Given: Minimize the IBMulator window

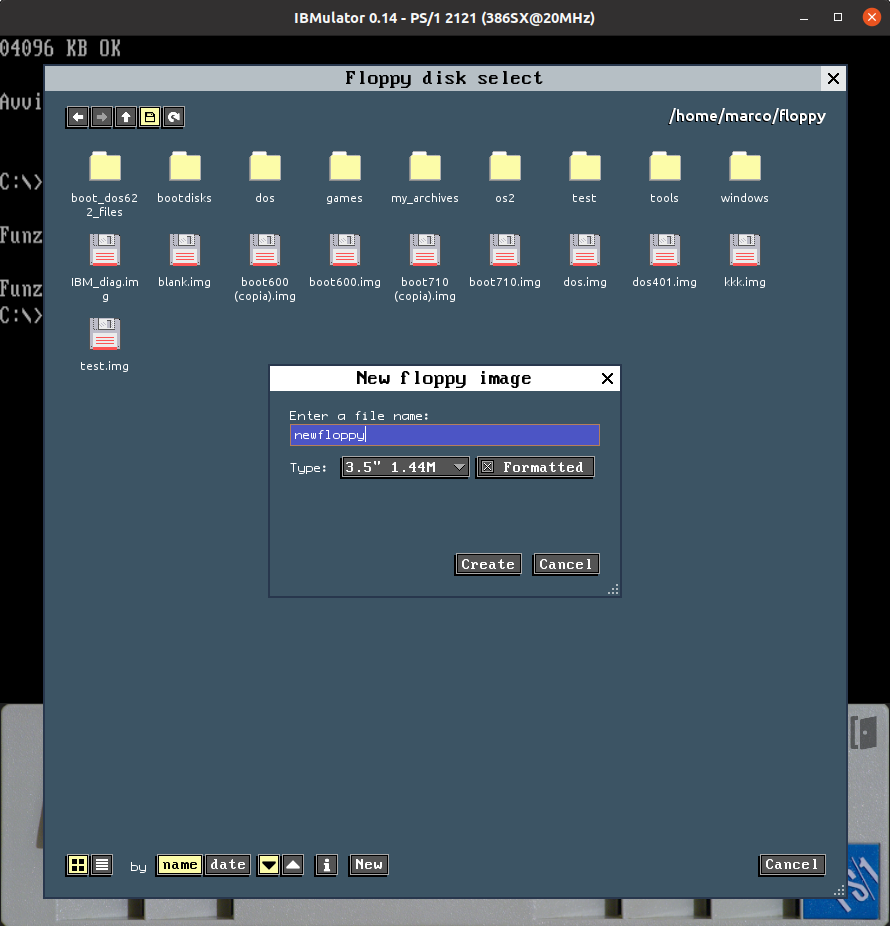Looking at the screenshot, I should coord(804,18).
